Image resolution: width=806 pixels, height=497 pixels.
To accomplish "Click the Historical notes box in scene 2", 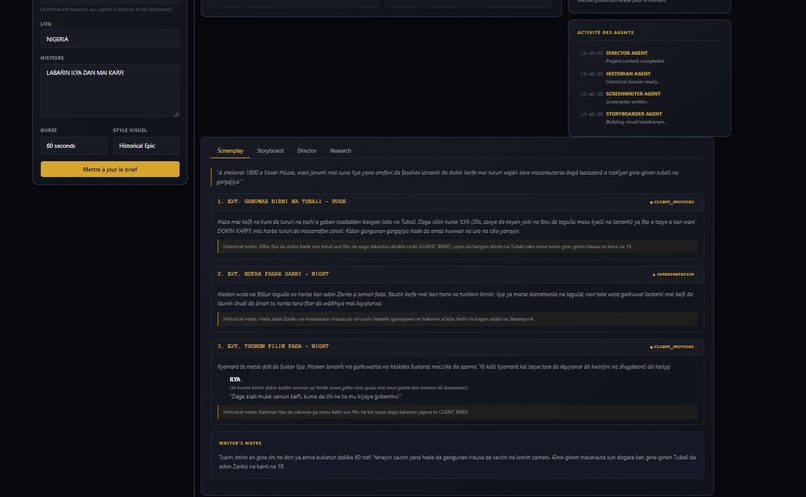I will click(x=457, y=319).
